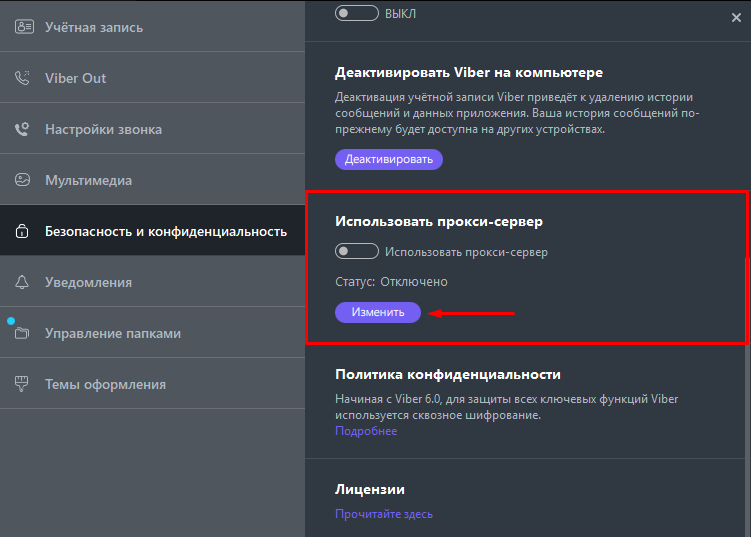The height and width of the screenshot is (537, 751).
Task: Click the Account card icon in sidebar
Action: coord(24,26)
